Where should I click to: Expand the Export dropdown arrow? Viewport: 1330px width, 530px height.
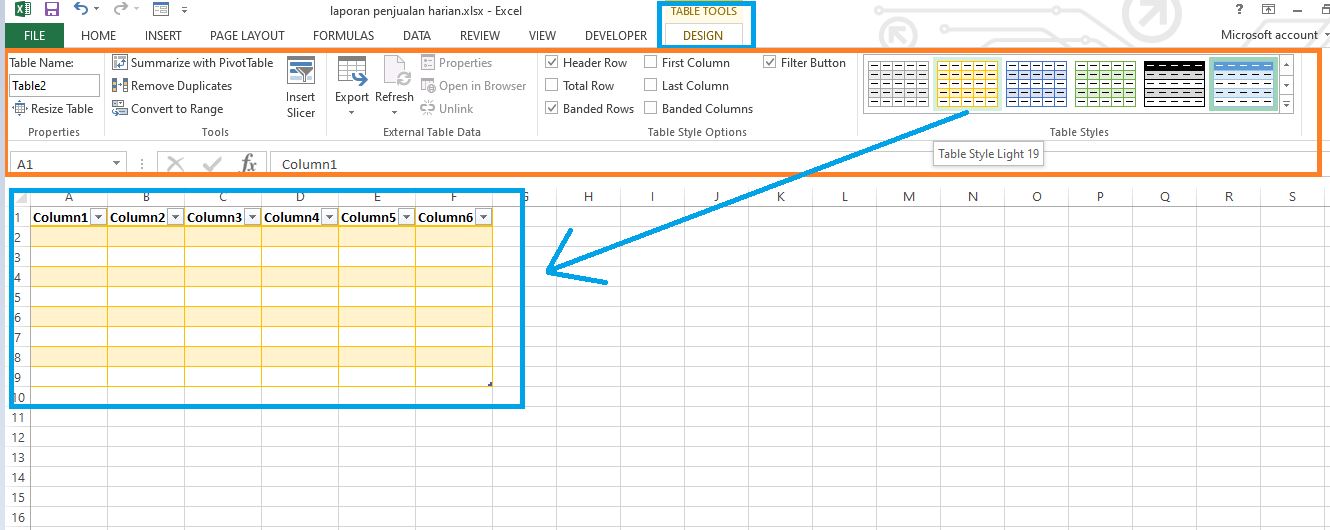[352, 112]
